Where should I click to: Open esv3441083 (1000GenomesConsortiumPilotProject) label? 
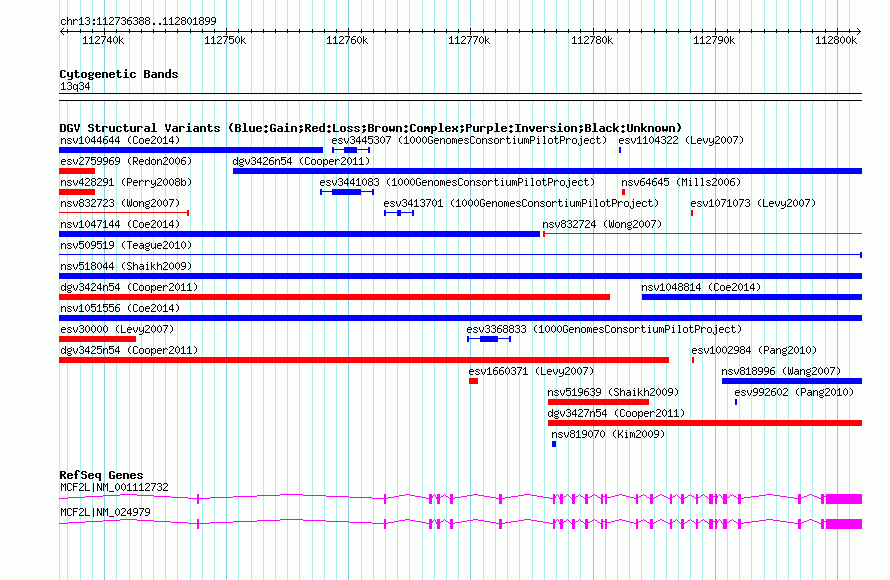tap(457, 182)
